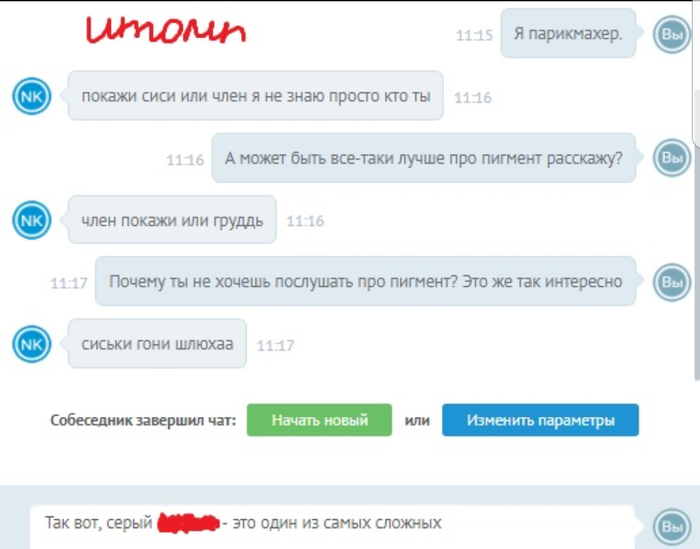Click the "Вы" avatar next to the pigment question message
700x549 pixels.
[x=671, y=158]
